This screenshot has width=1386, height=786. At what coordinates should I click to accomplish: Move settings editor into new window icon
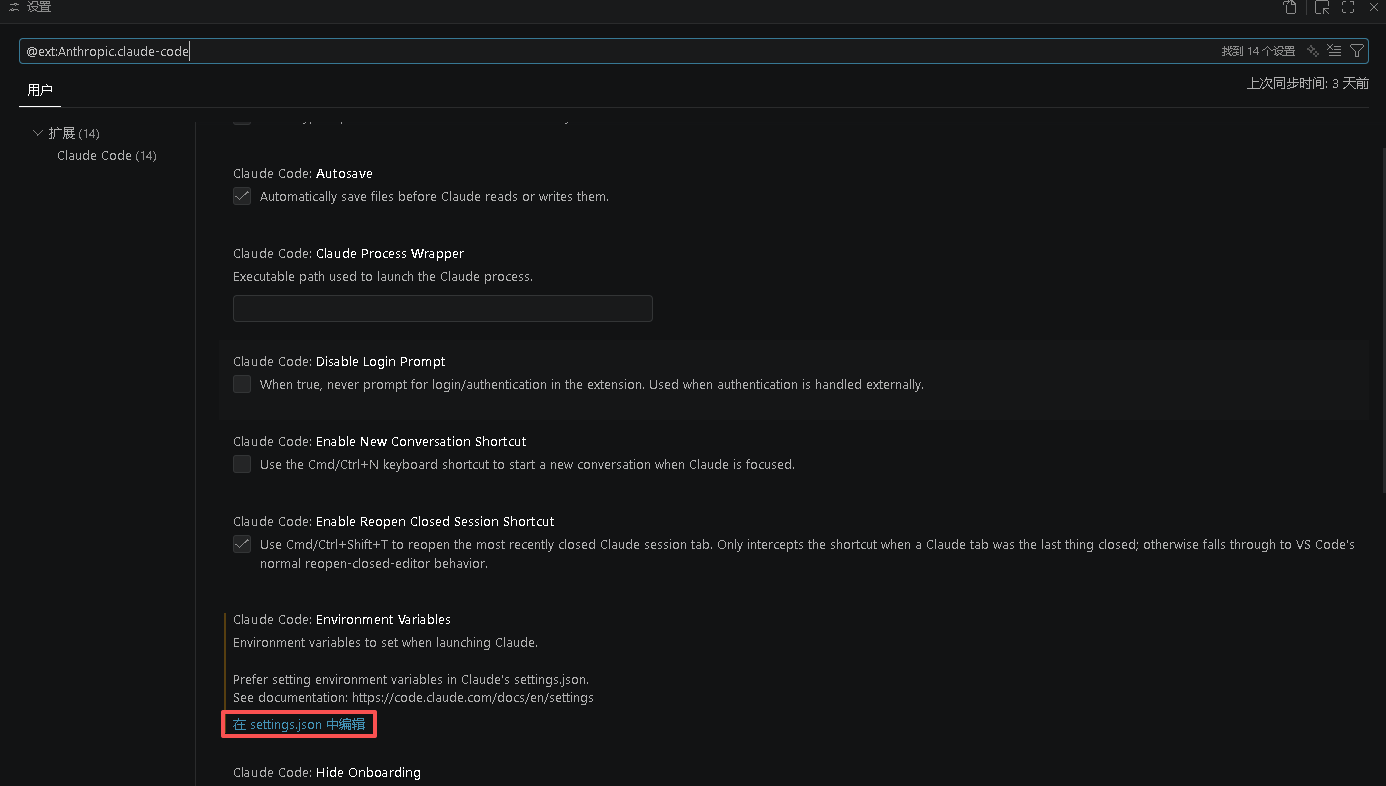pyautogui.click(x=1322, y=7)
